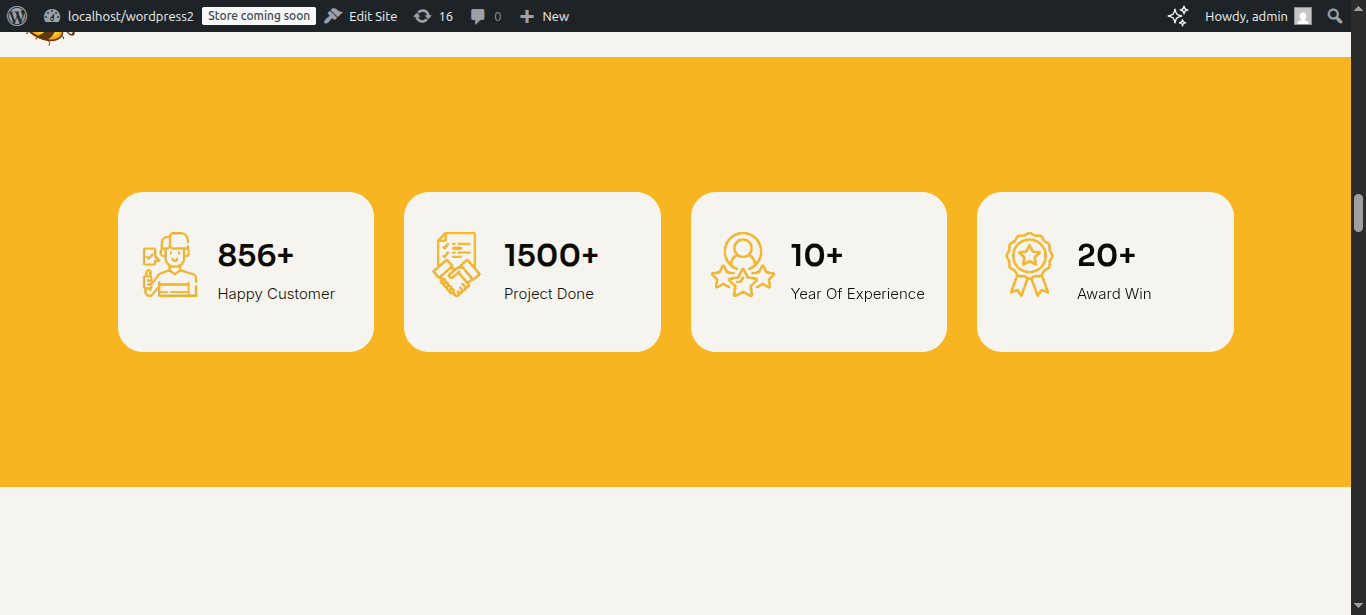Viewport: 1366px width, 615px height.
Task: Click the vertical page scrollbar thumb
Action: 1358,213
